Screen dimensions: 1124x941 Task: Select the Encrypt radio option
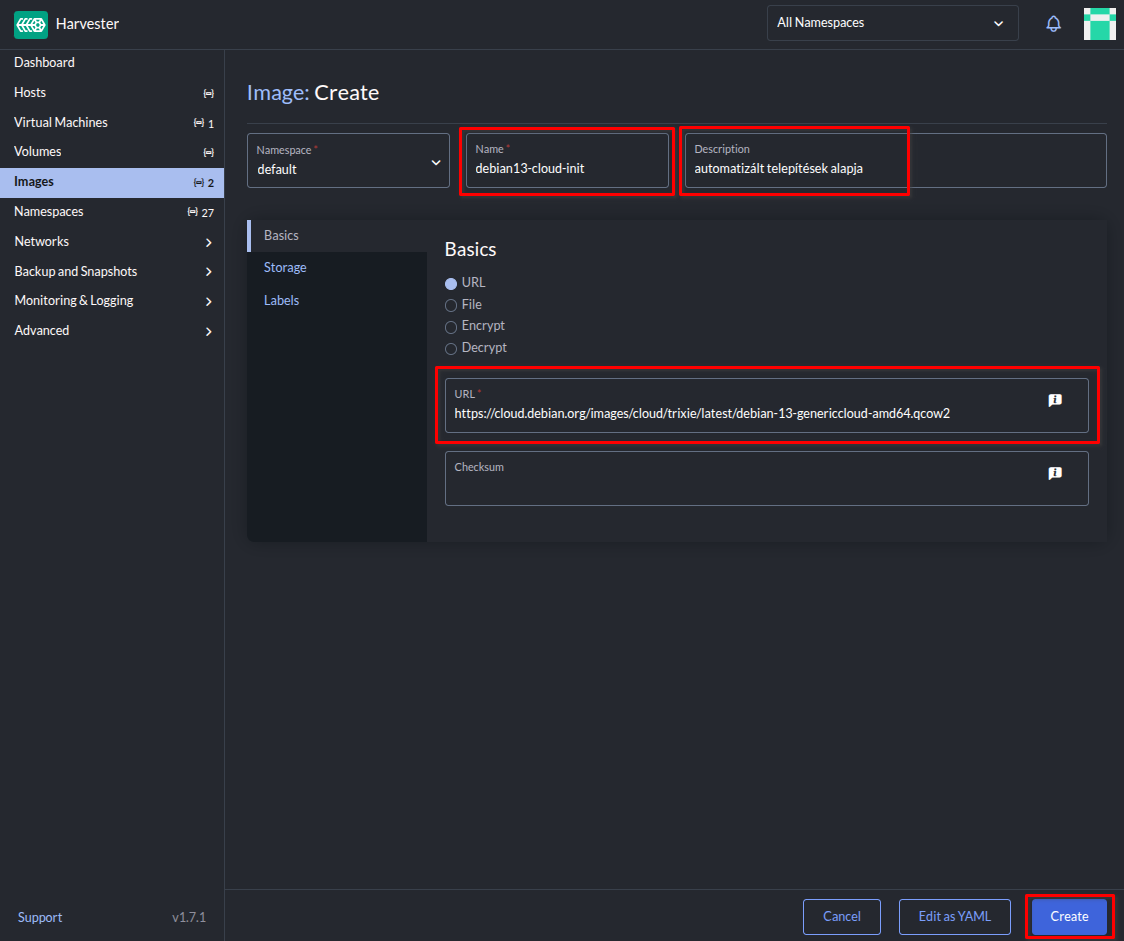click(x=451, y=327)
